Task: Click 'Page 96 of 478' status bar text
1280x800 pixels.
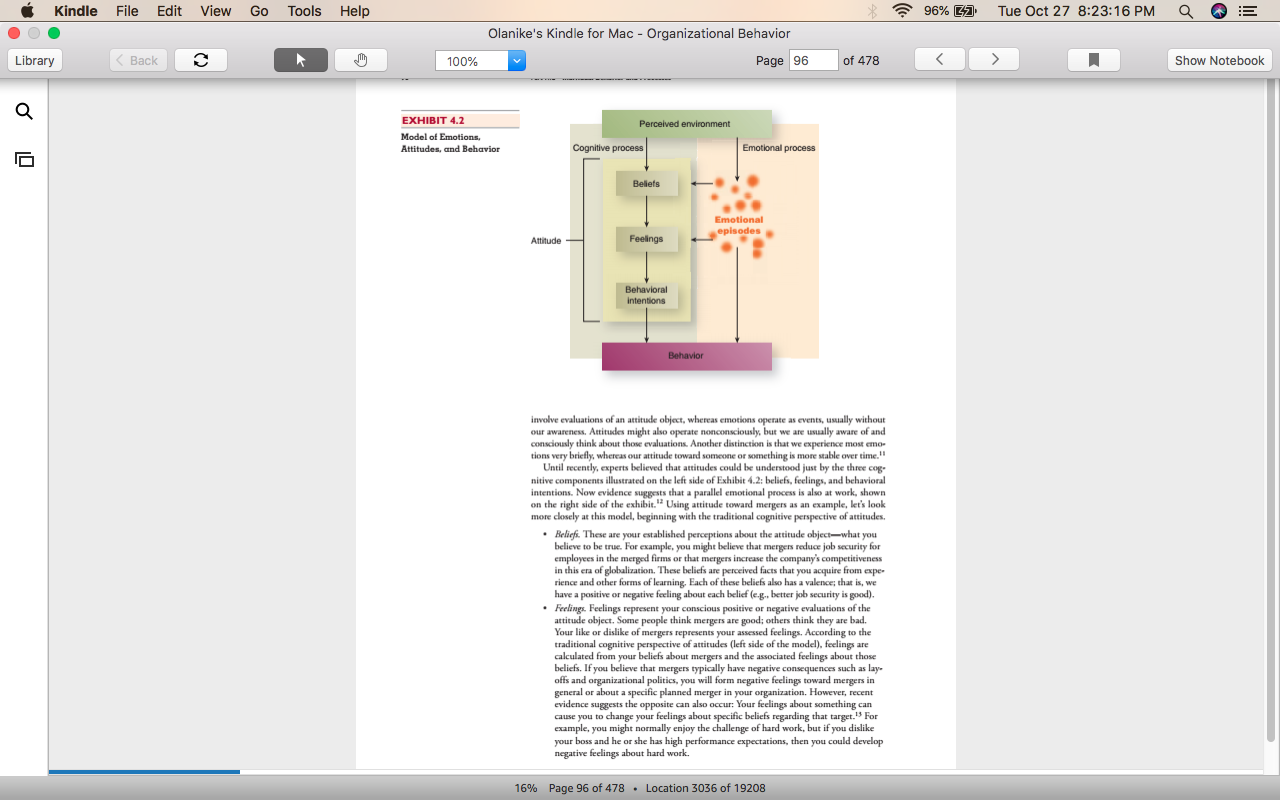Action: tap(587, 788)
